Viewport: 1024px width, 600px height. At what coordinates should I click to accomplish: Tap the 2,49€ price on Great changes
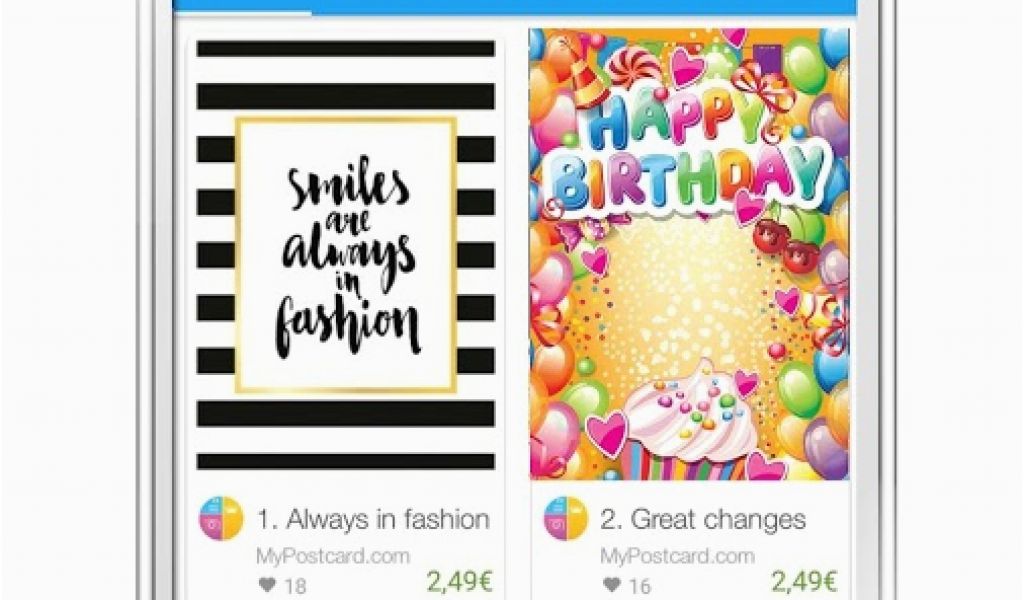point(804,581)
